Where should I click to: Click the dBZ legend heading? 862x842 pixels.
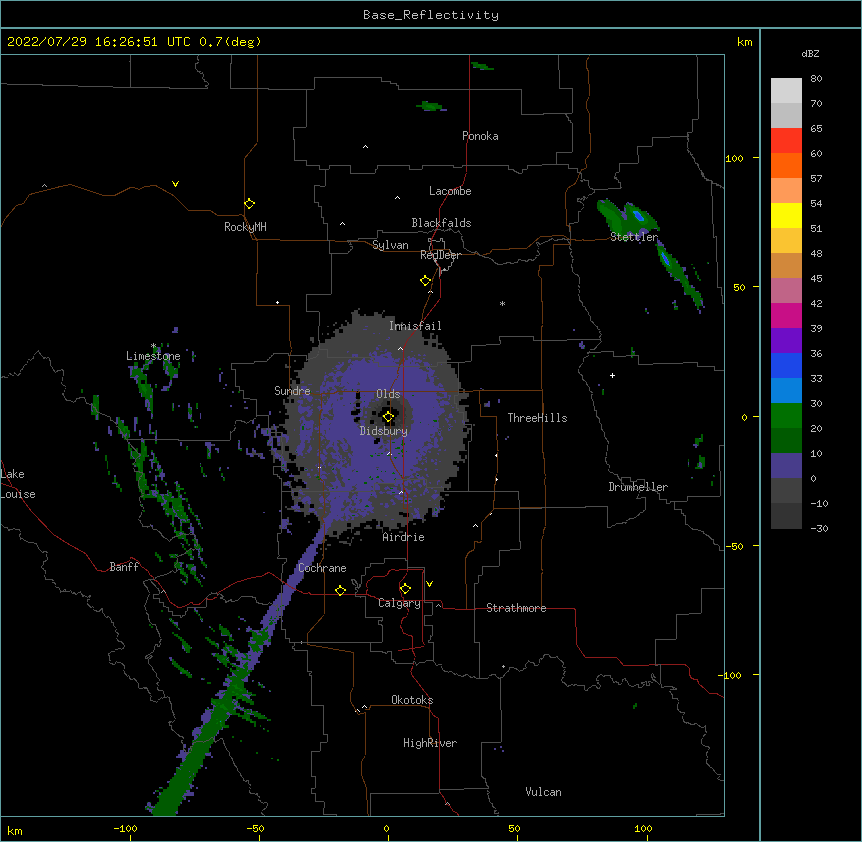tap(810, 54)
